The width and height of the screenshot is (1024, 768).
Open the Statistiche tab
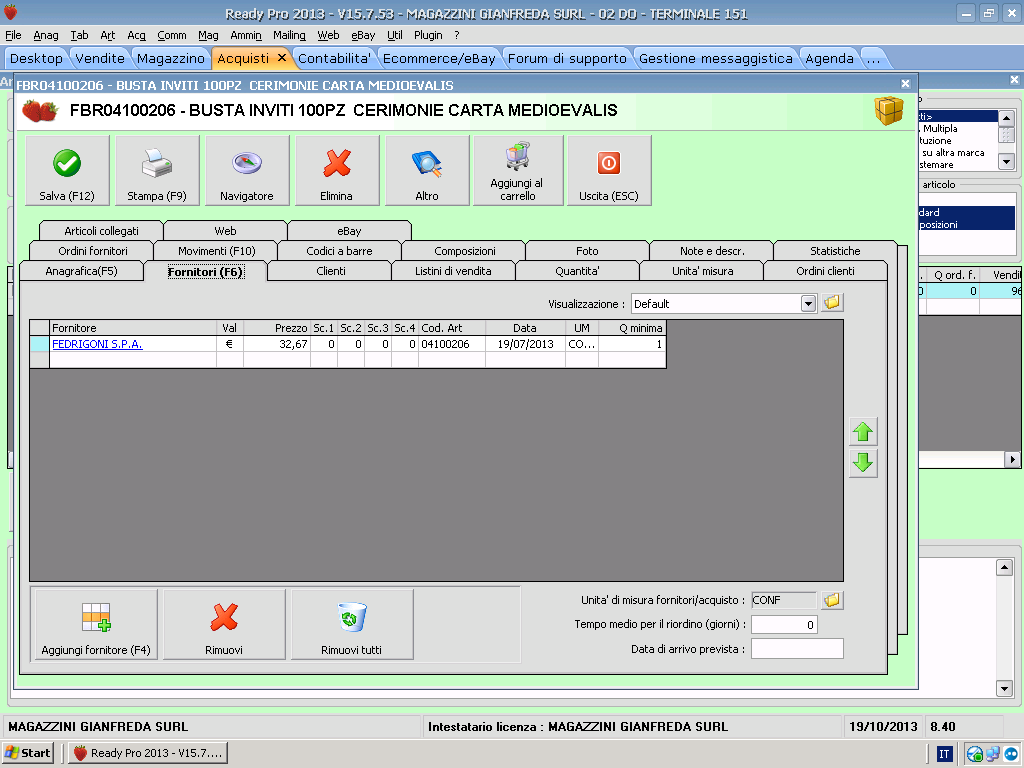point(835,251)
